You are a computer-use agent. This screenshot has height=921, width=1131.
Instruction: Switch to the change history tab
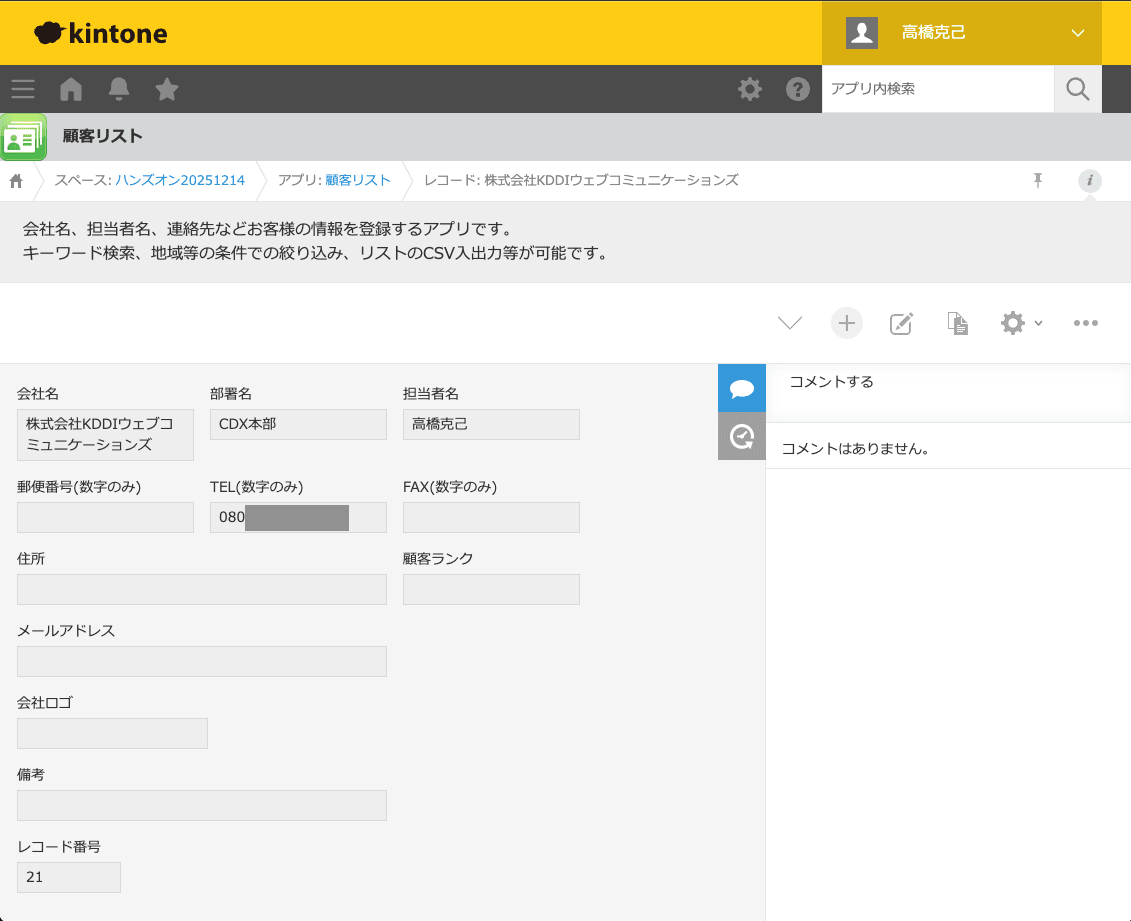(741, 435)
